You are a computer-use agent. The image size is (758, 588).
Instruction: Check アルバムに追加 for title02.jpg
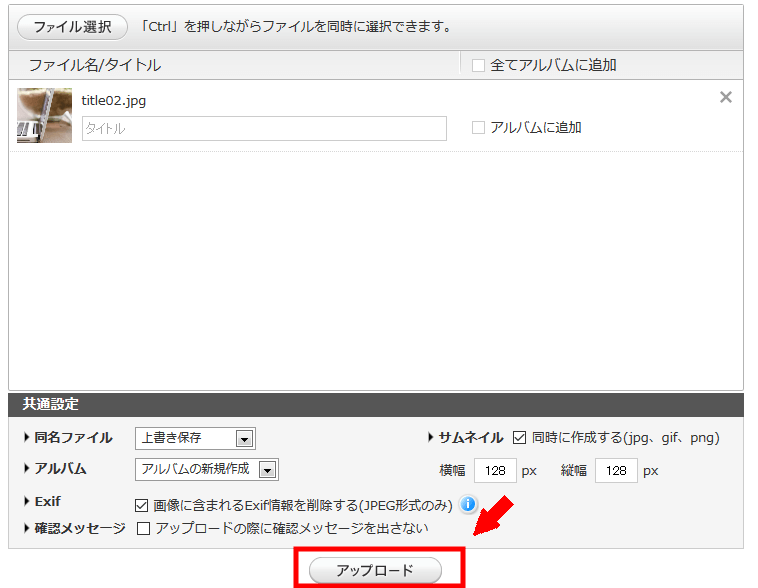pyautogui.click(x=478, y=128)
